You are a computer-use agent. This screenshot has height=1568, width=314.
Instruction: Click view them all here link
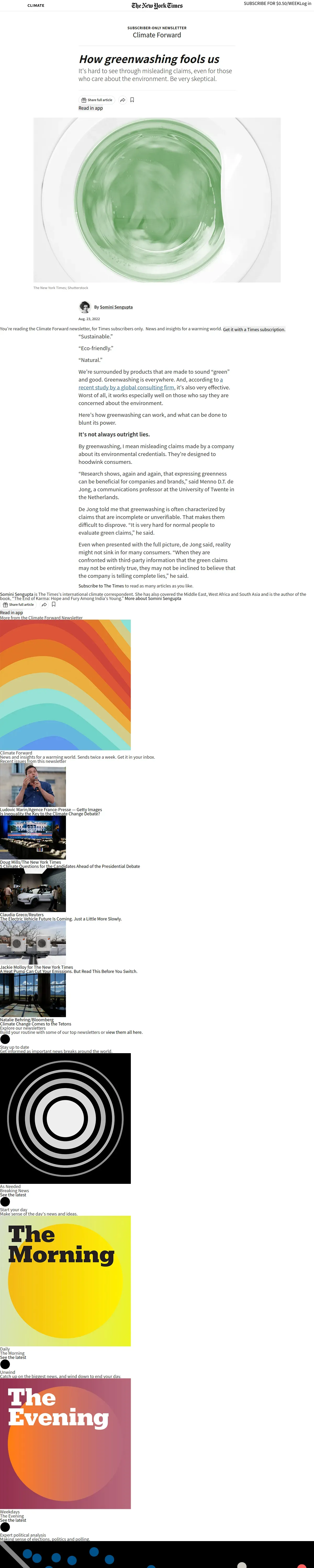pyautogui.click(x=124, y=1032)
